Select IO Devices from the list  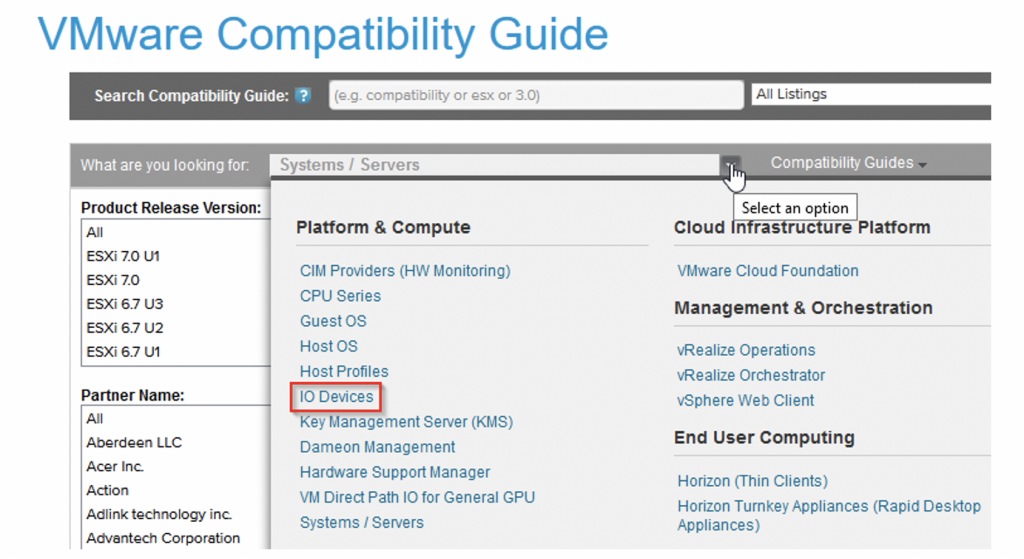(x=336, y=396)
